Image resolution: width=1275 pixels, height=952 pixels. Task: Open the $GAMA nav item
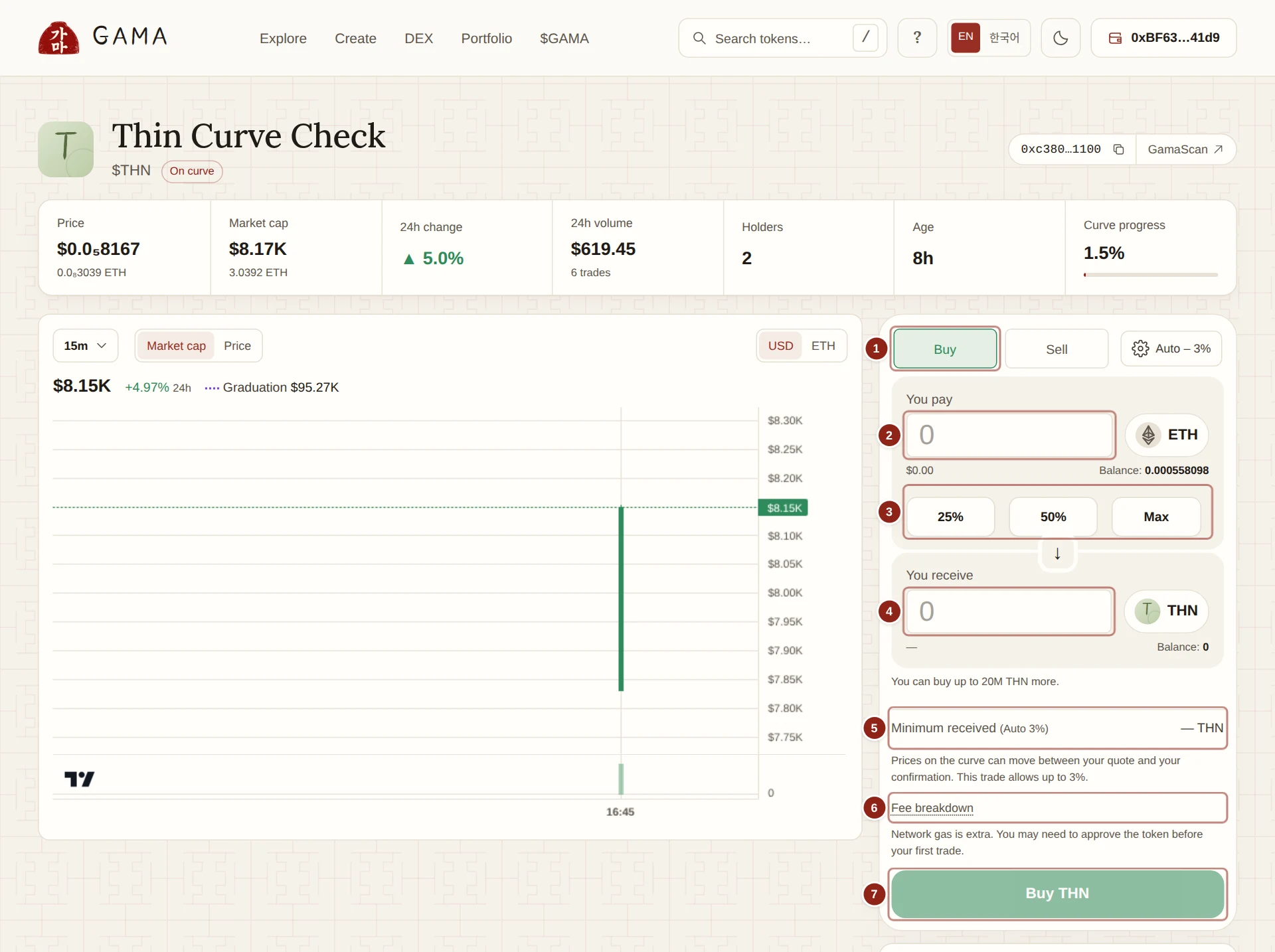click(564, 39)
